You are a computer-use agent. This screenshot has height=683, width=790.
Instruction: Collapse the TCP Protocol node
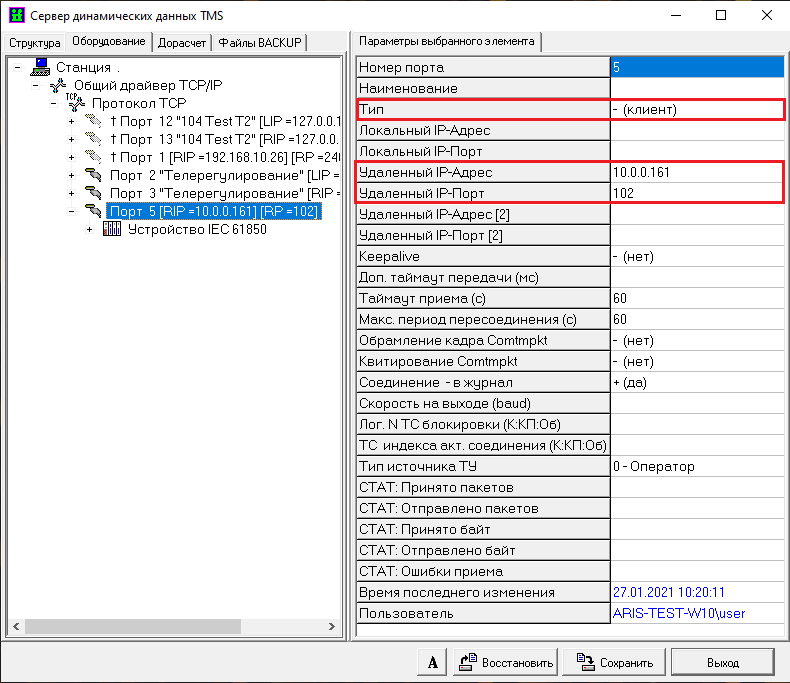[54, 103]
